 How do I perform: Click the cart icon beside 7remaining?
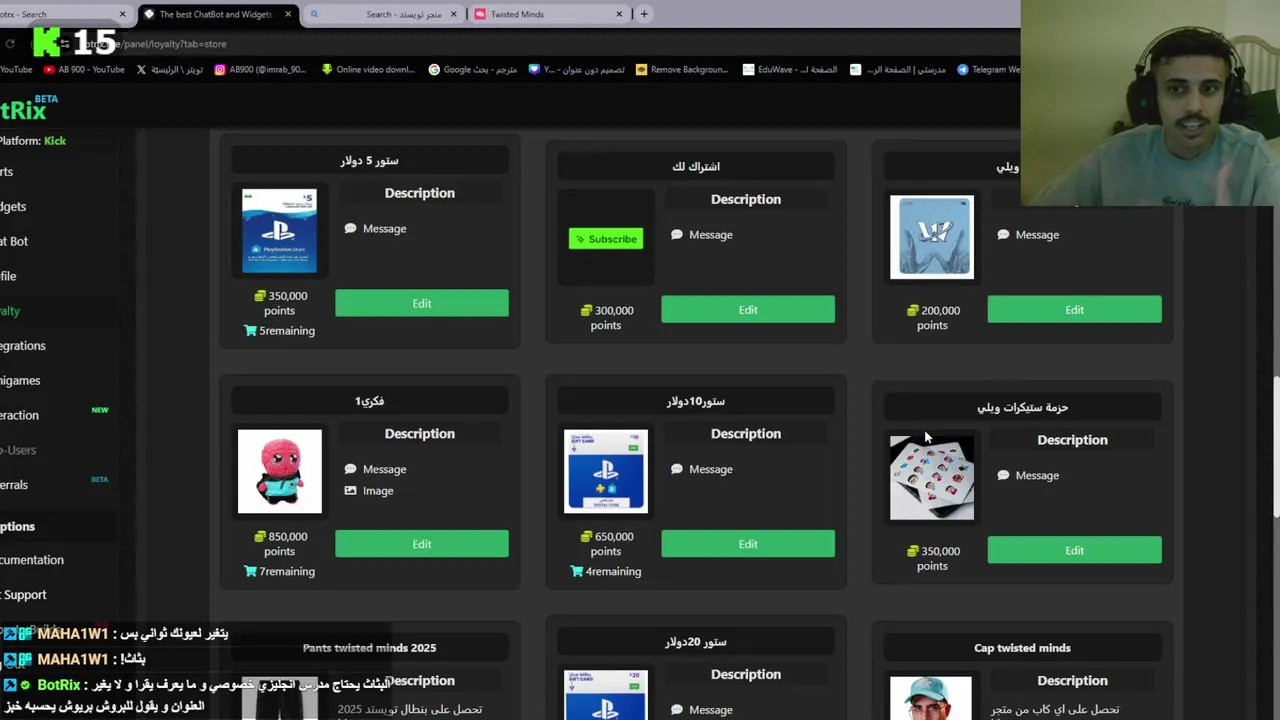coord(250,572)
